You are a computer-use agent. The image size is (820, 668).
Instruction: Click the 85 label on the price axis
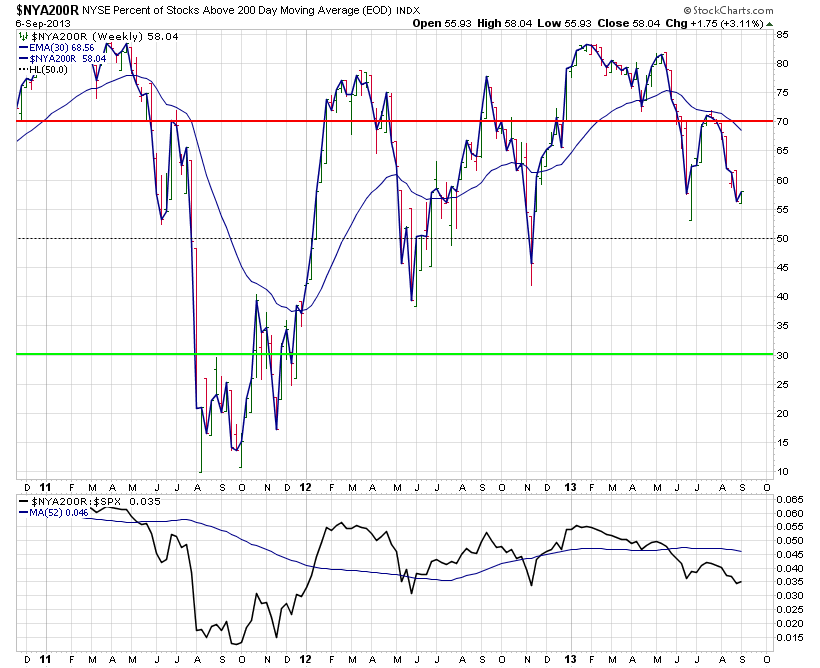click(782, 35)
